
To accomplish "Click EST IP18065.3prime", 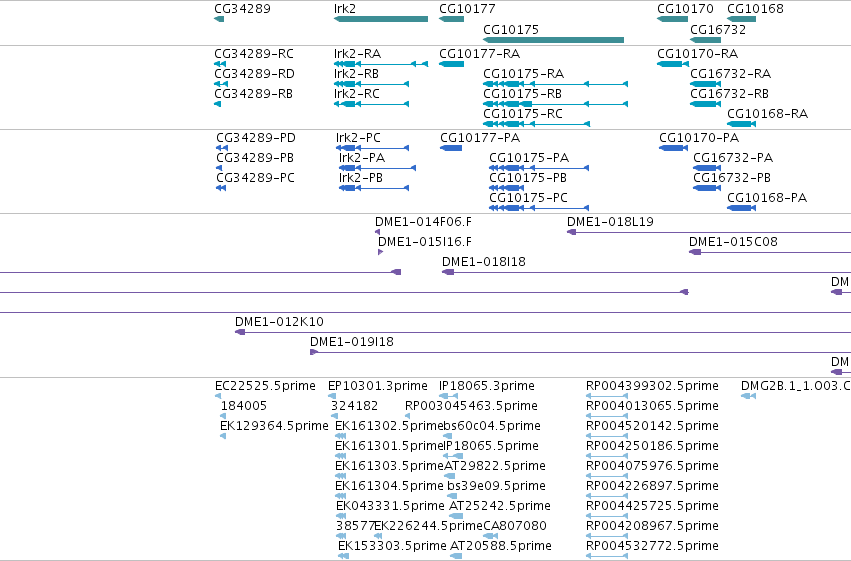I will 487,386.
